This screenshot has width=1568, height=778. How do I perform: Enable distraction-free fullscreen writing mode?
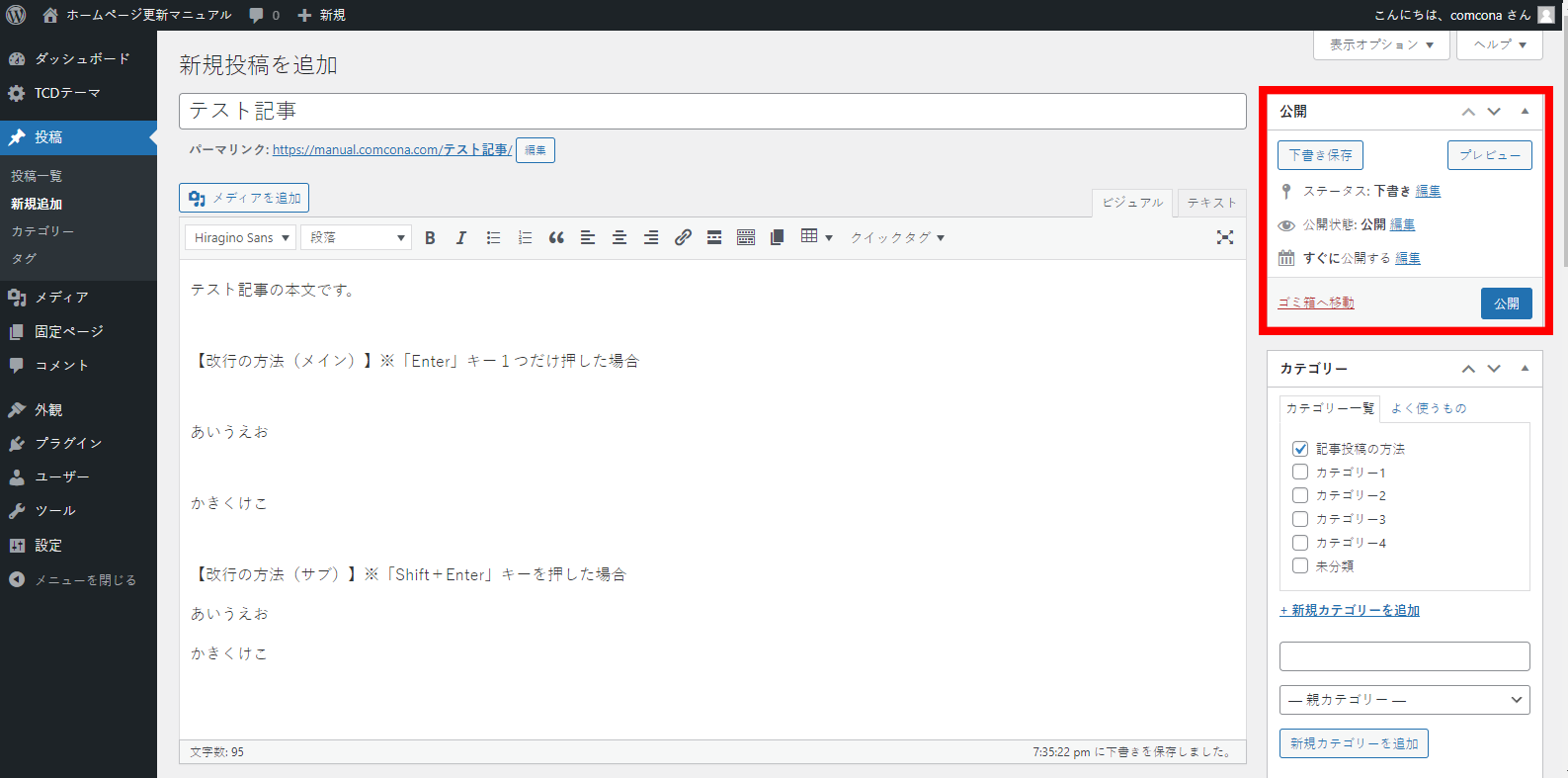pyautogui.click(x=1225, y=237)
